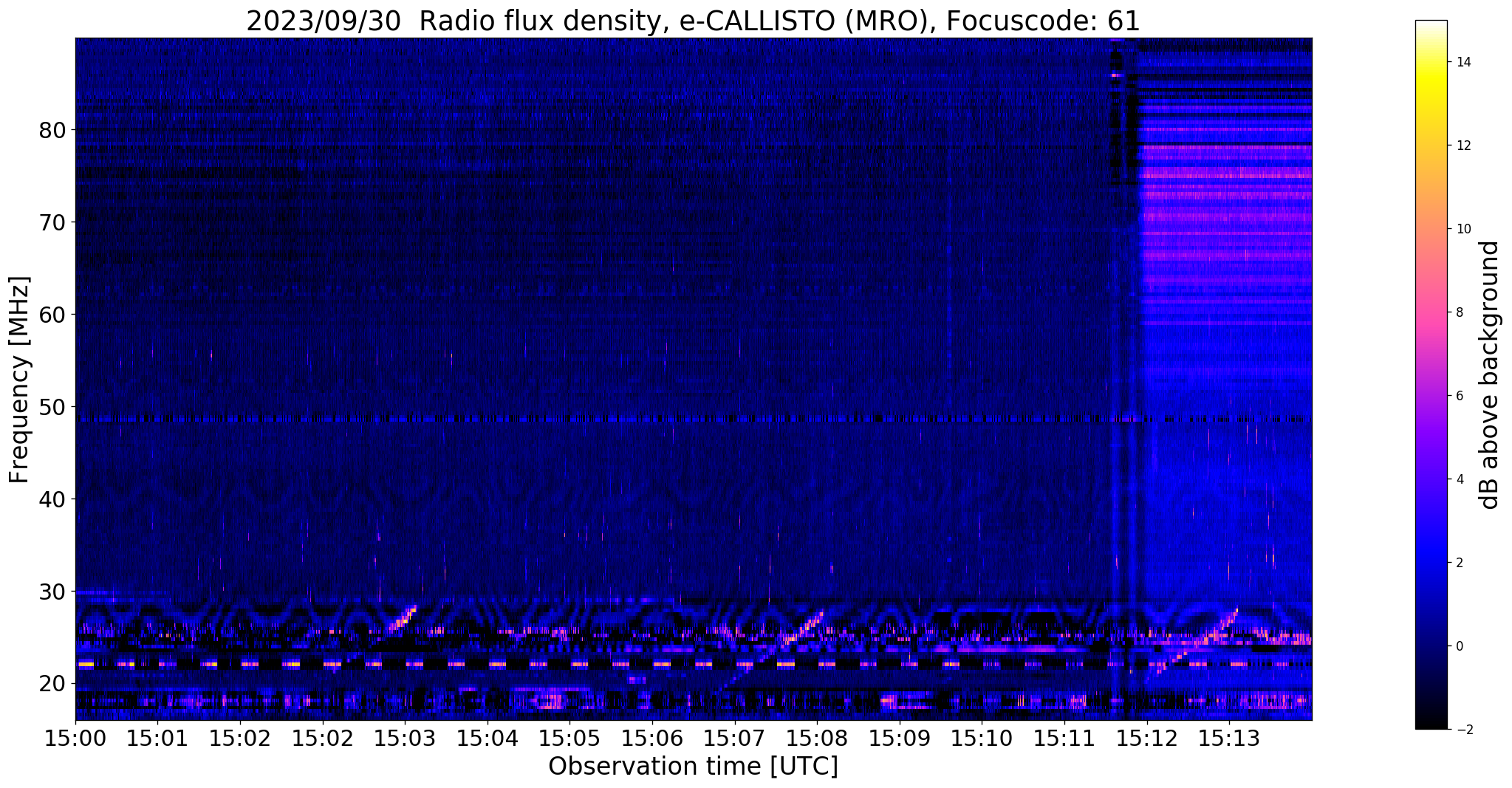Viewport: 1512px width, 788px height.
Task: Click the colorbar tick label 10
Action: pos(1463,229)
